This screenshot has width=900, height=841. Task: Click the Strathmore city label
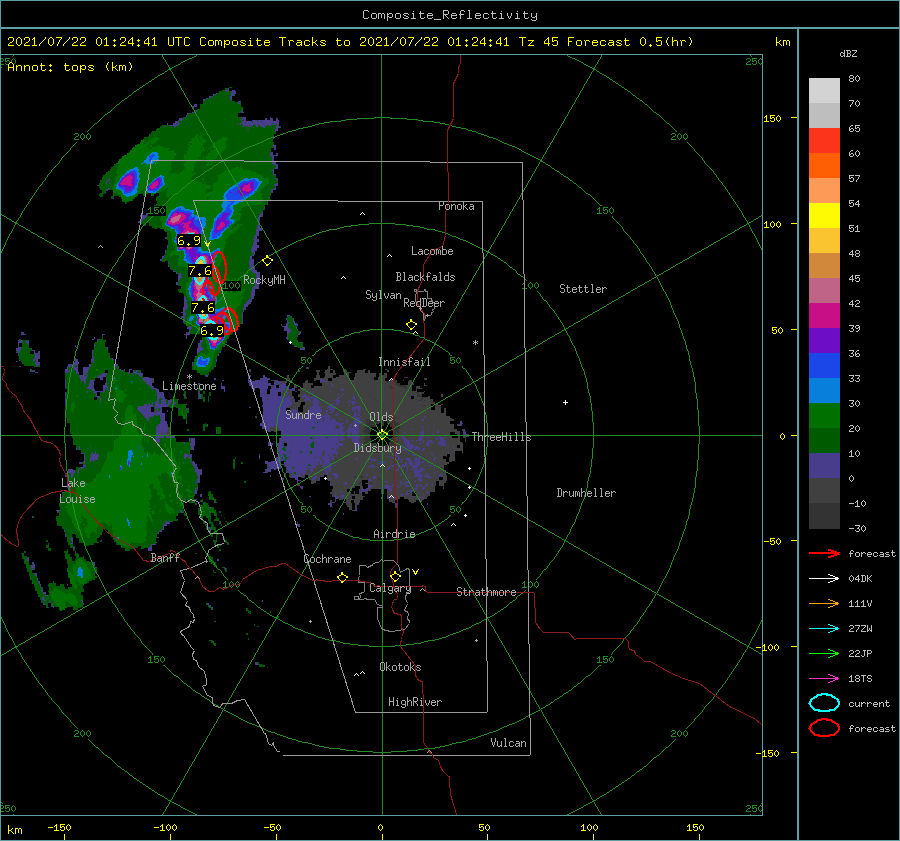486,592
